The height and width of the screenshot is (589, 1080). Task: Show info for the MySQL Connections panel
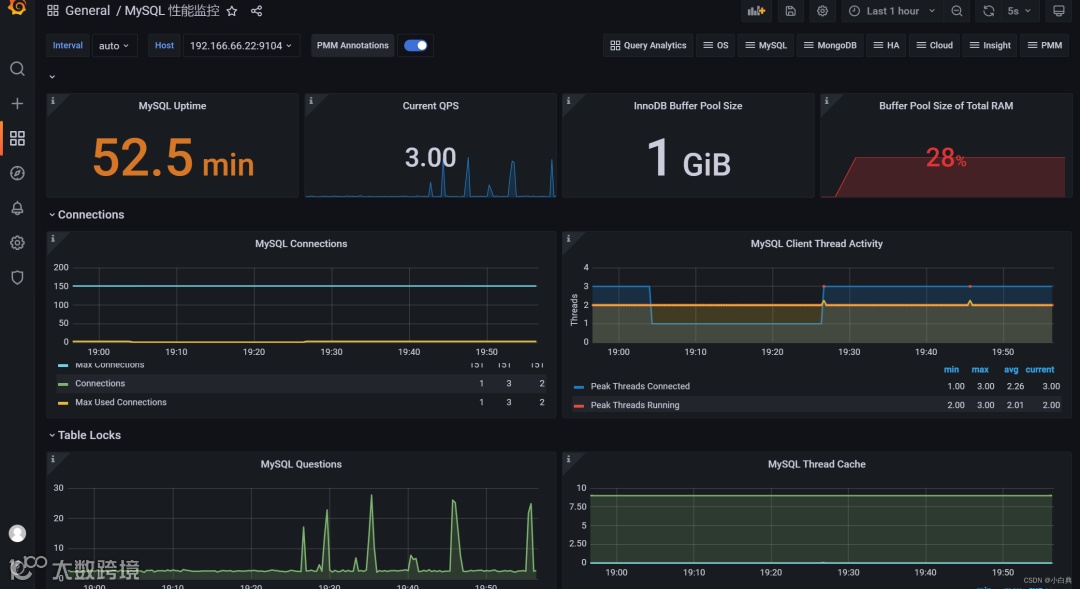[x=52, y=238]
